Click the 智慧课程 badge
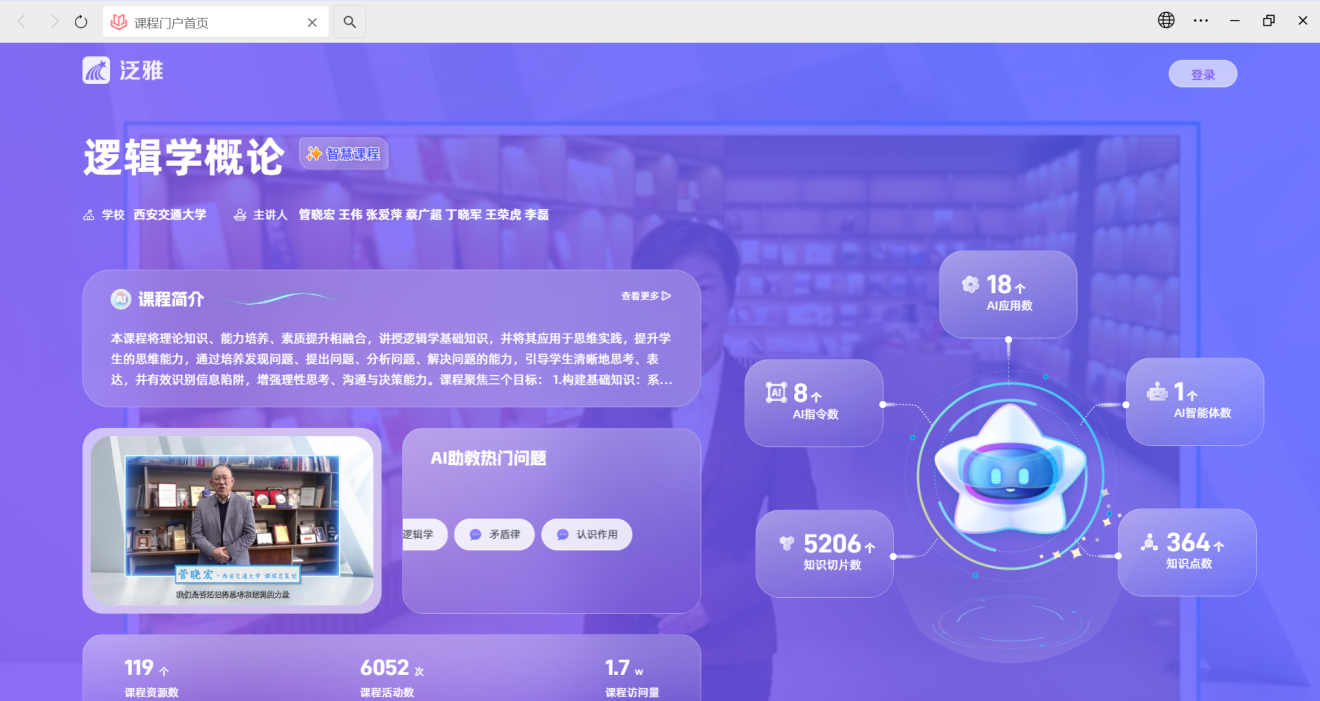 click(x=343, y=154)
